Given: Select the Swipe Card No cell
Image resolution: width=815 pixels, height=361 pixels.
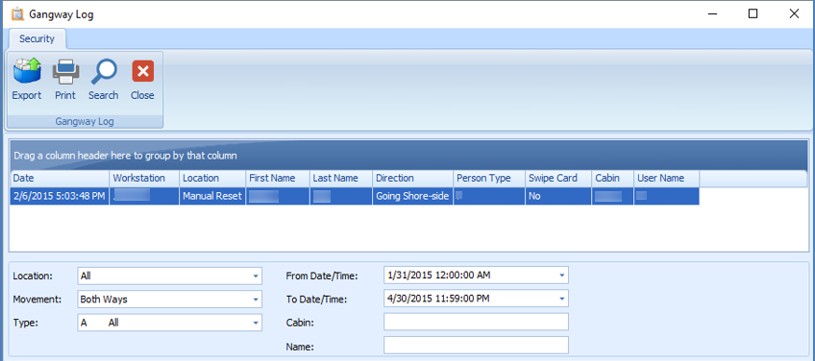Looking at the screenshot, I should pos(558,196).
